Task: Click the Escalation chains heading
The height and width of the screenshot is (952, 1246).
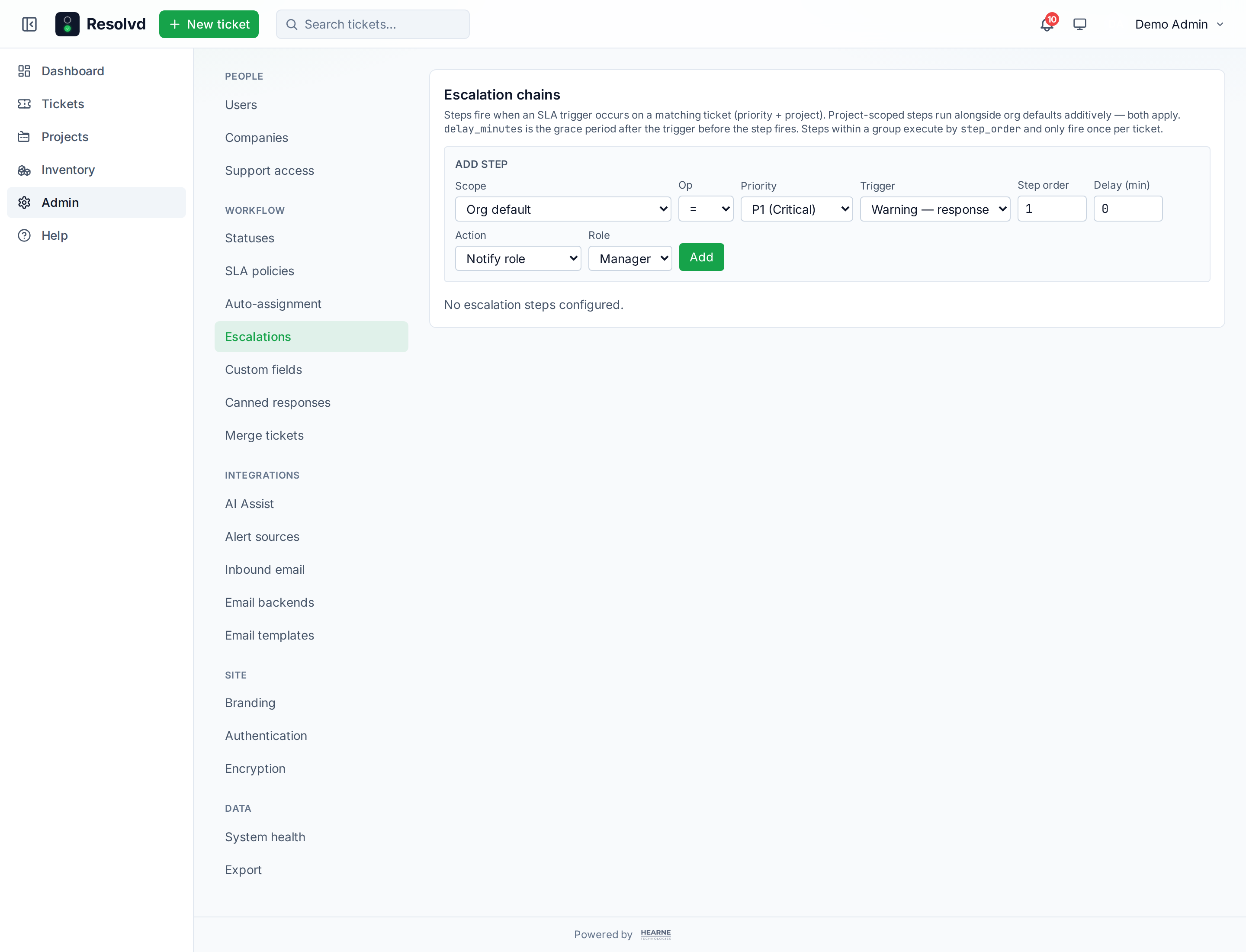Action: click(x=502, y=95)
